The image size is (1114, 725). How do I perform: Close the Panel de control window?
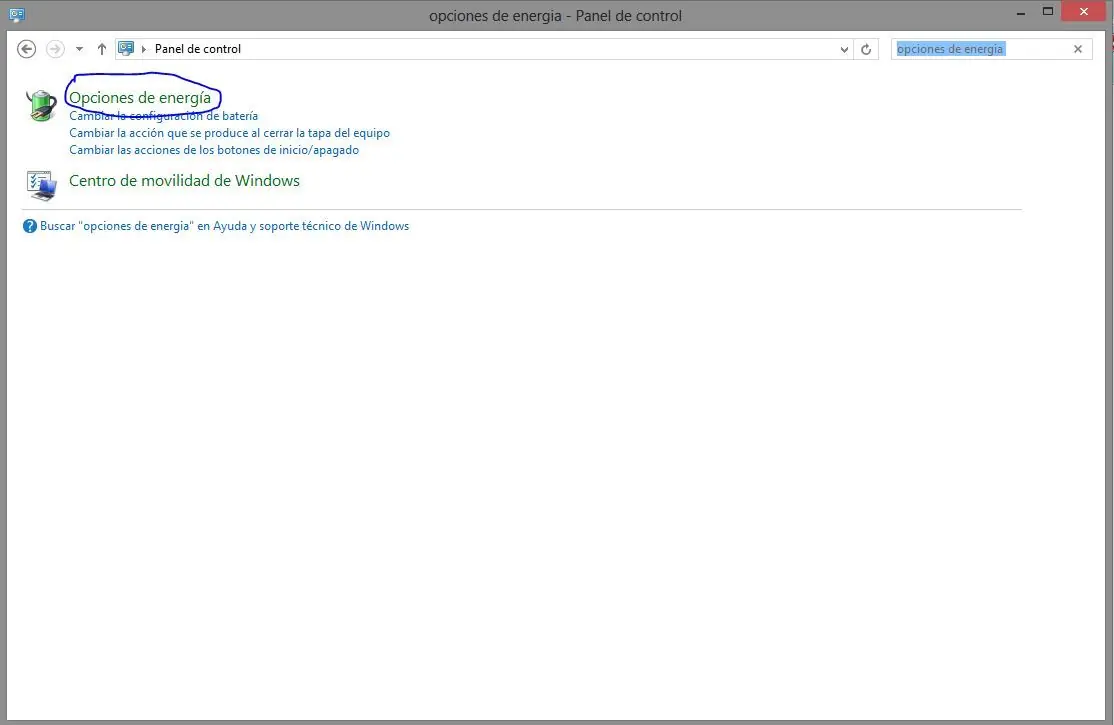click(1083, 11)
